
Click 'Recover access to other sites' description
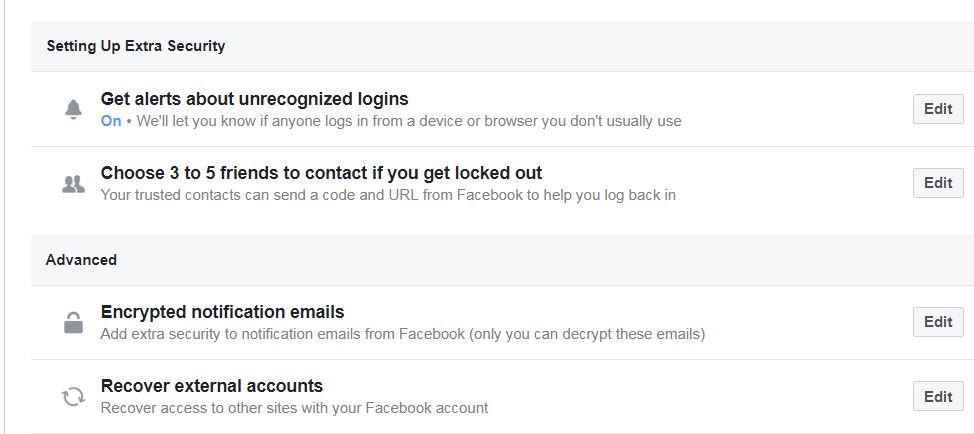[x=294, y=408]
